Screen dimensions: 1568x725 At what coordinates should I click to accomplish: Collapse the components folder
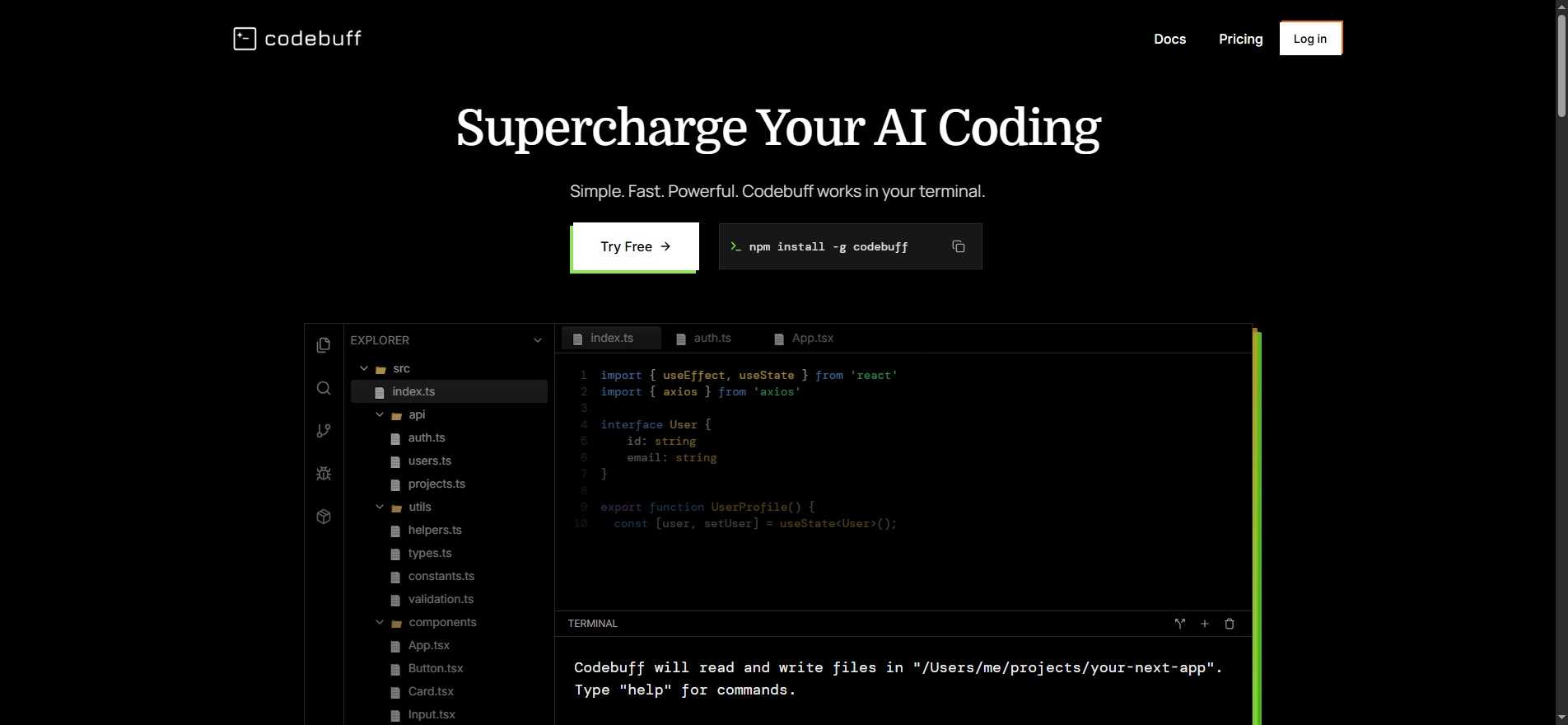(x=380, y=622)
